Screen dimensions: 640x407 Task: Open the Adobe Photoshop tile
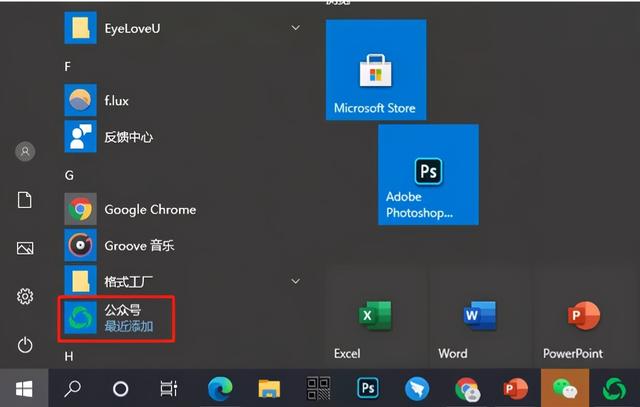428,175
